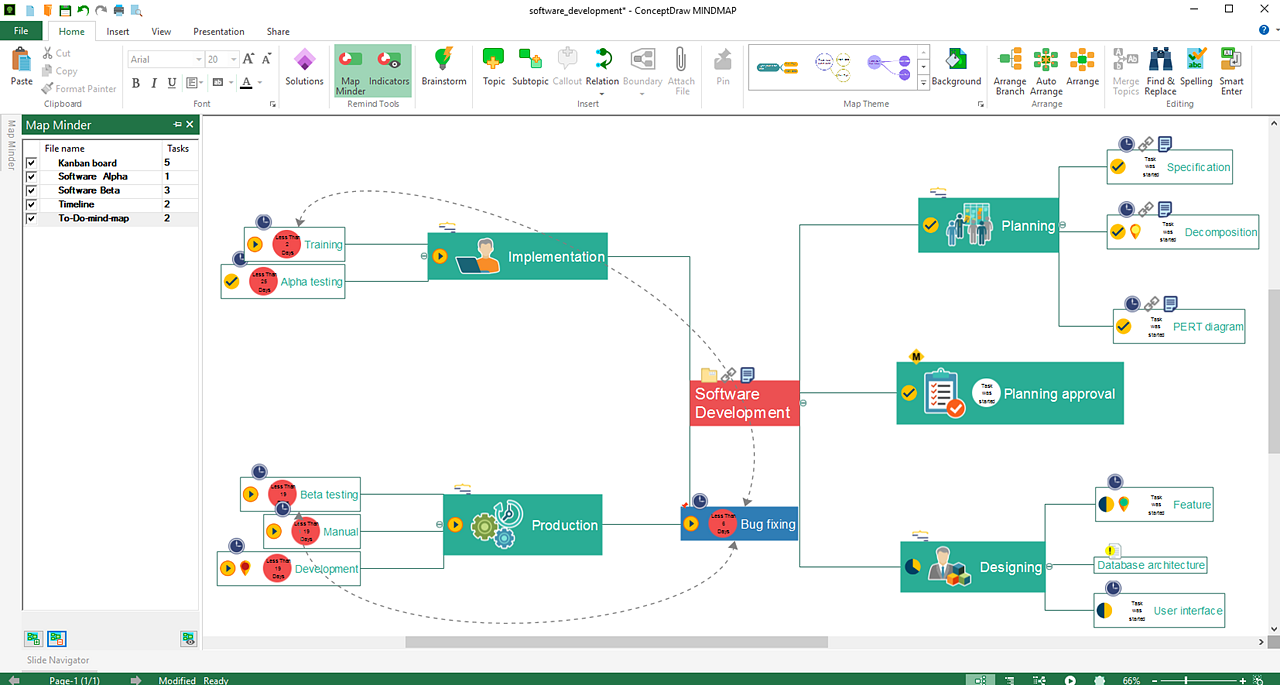The width and height of the screenshot is (1280, 685).
Task: Select the Bug fixing topic
Action: coord(739,524)
